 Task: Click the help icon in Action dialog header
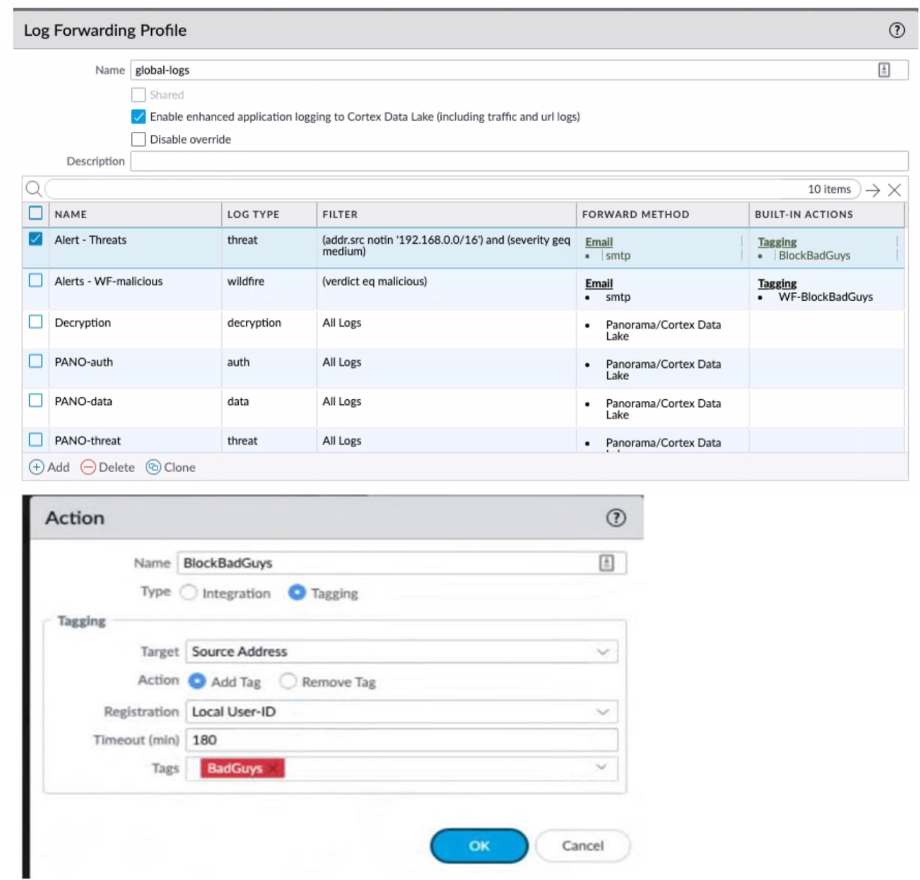616,517
